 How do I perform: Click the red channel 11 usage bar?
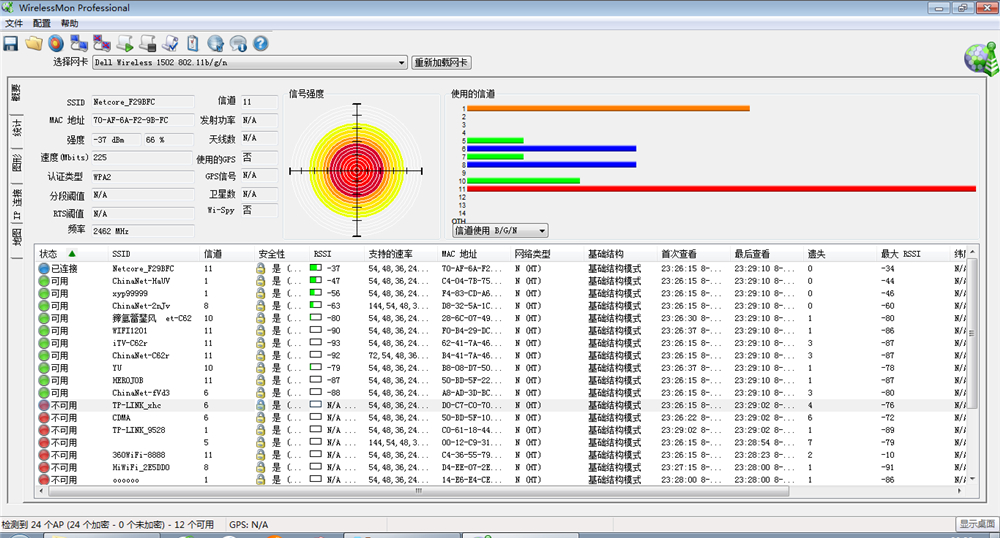(720, 188)
